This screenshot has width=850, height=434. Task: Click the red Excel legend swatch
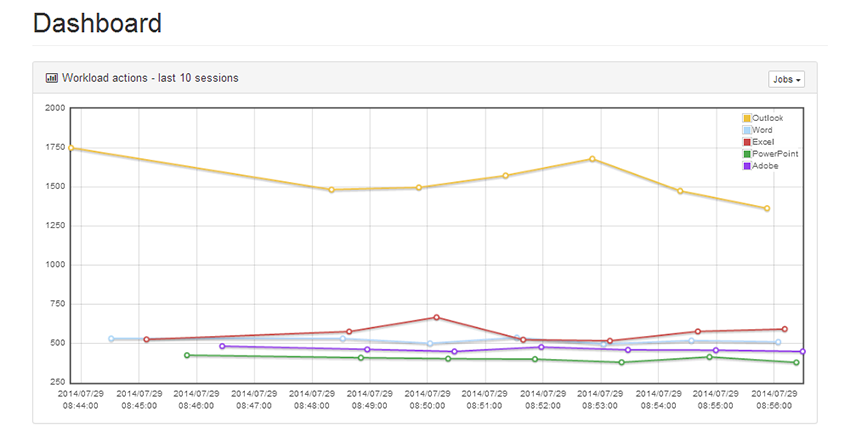(747, 142)
